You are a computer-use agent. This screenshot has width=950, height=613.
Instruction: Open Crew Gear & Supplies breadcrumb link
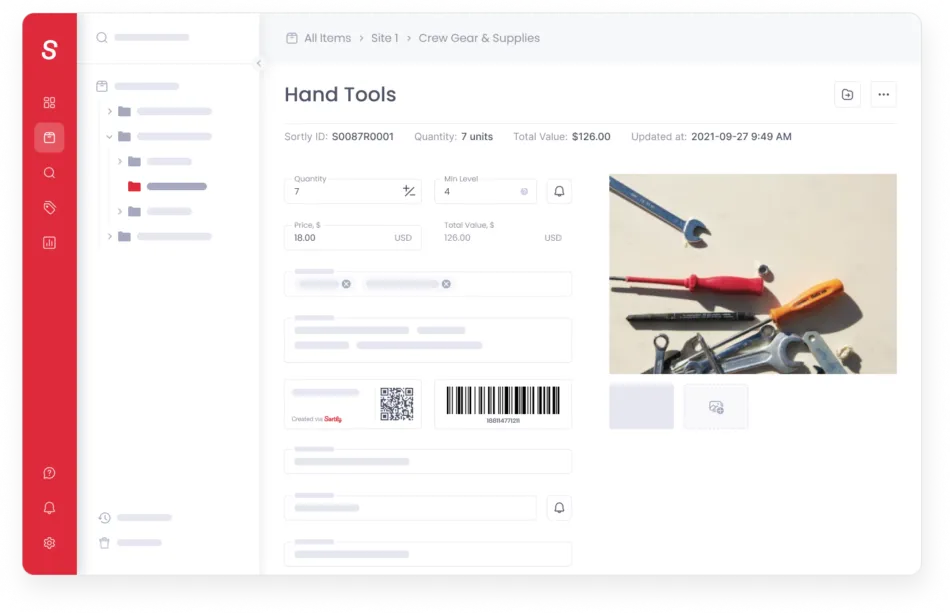(479, 38)
